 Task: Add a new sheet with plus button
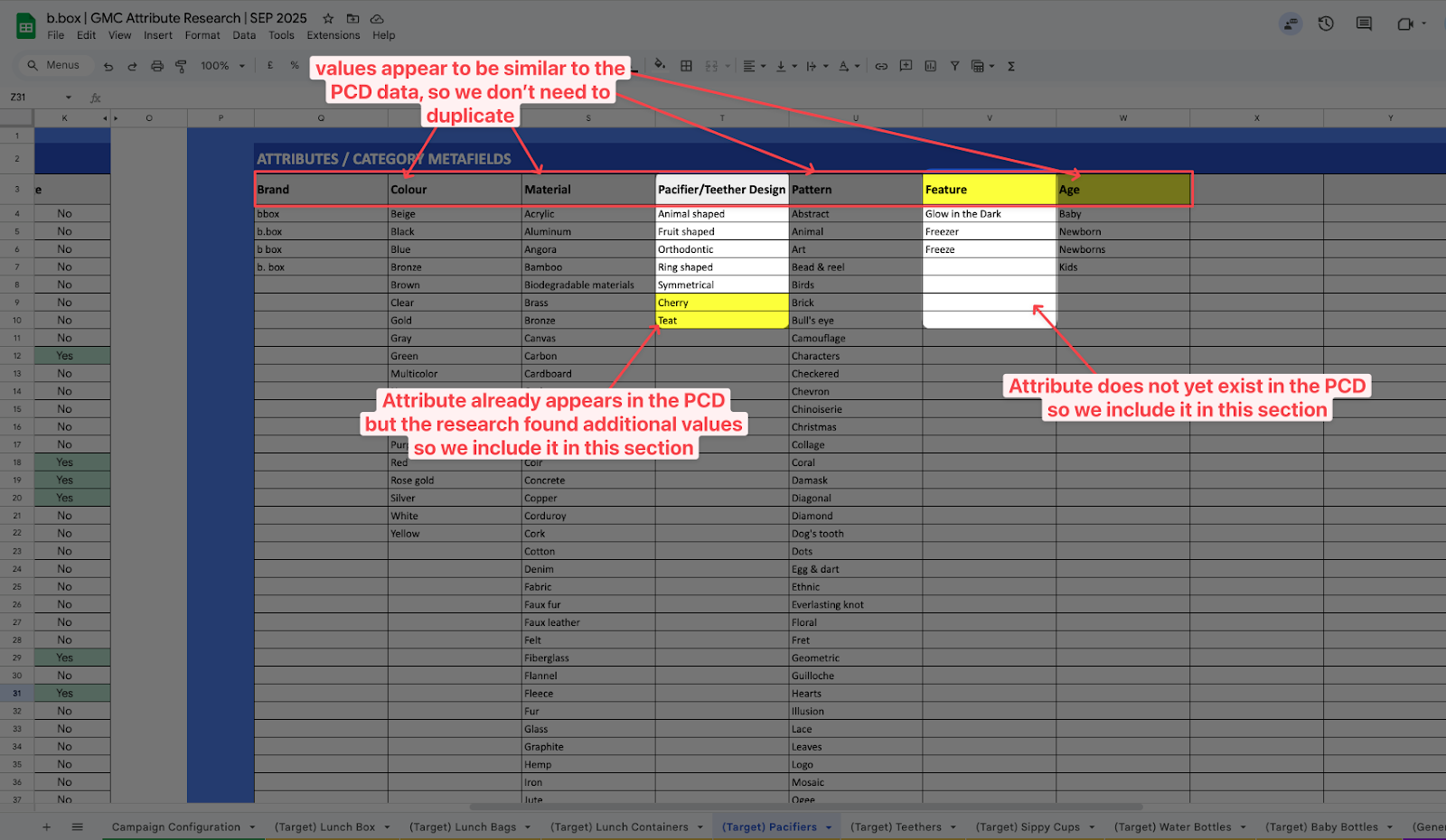[46, 826]
